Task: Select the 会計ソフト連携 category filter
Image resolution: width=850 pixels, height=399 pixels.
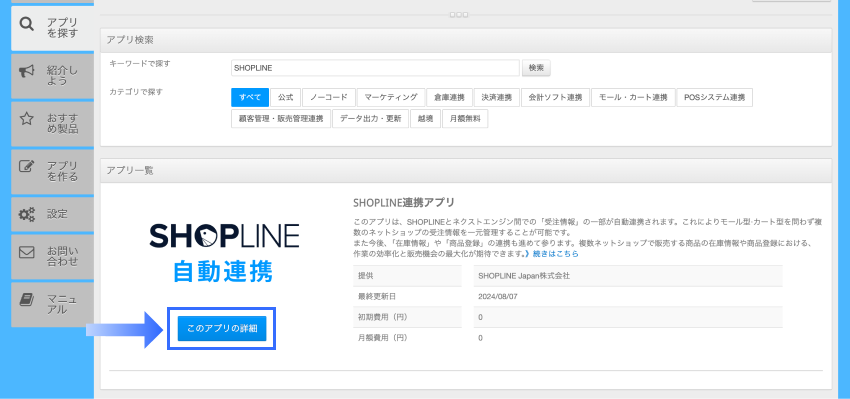Action: pyautogui.click(x=555, y=98)
